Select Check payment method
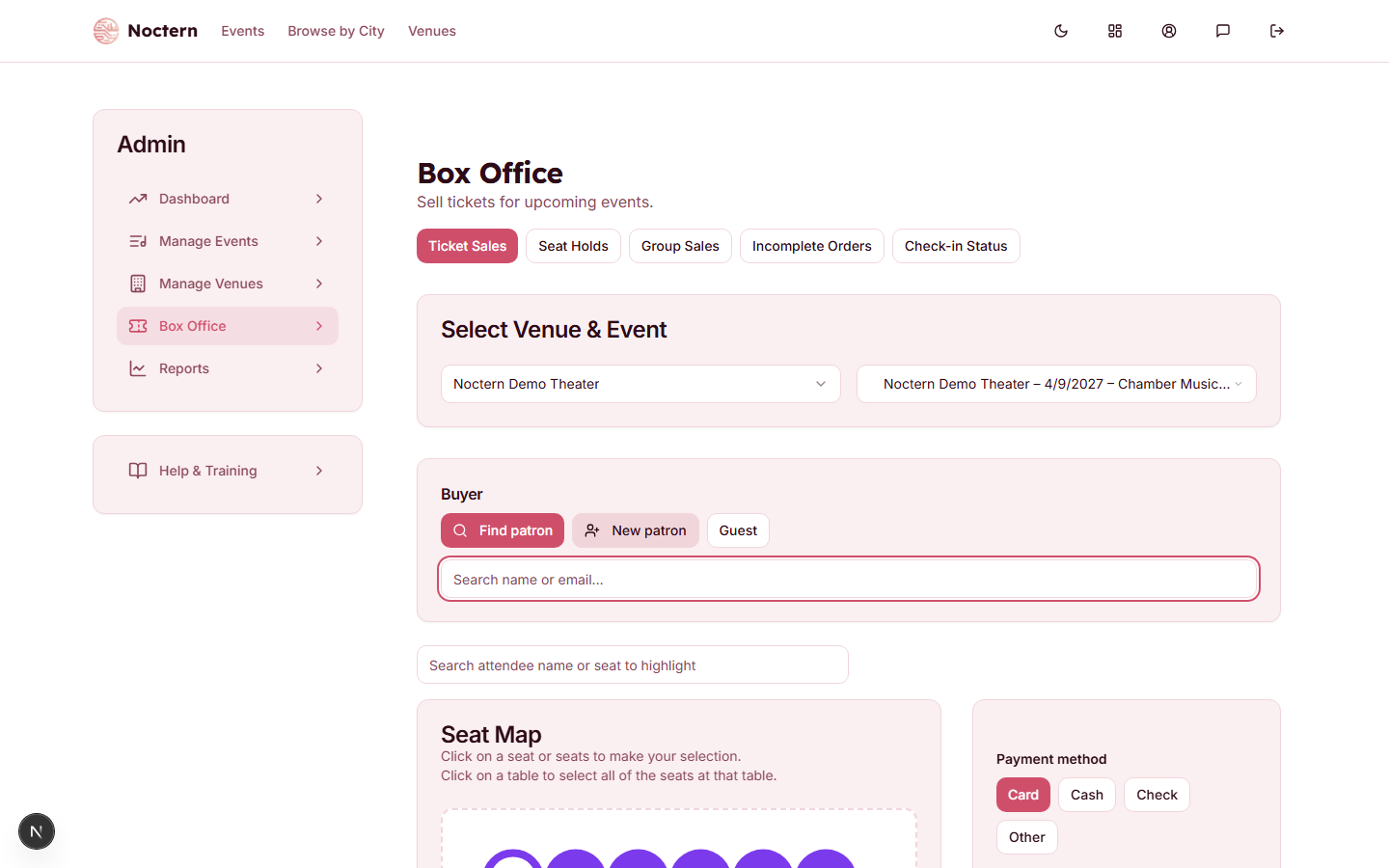Screen dimensions: 1389x868 coord(1157,795)
